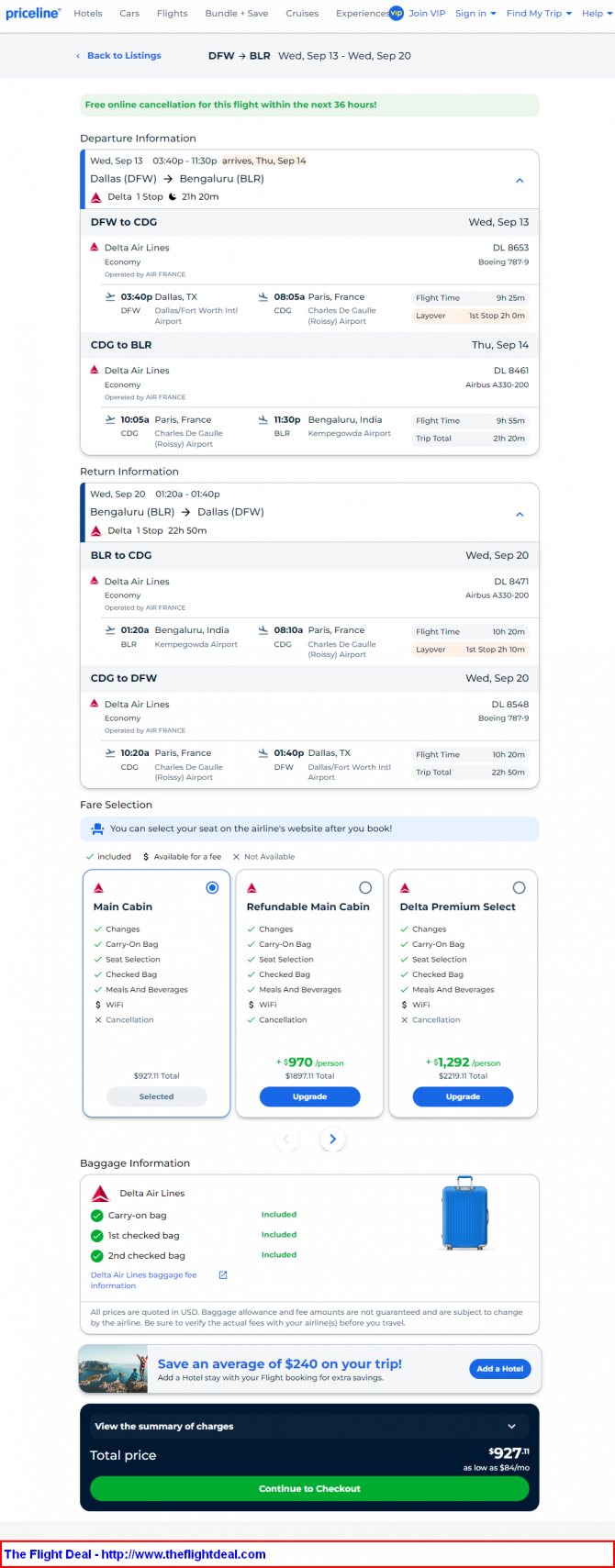Click the Carry-on bag green check icon

pos(96,1215)
